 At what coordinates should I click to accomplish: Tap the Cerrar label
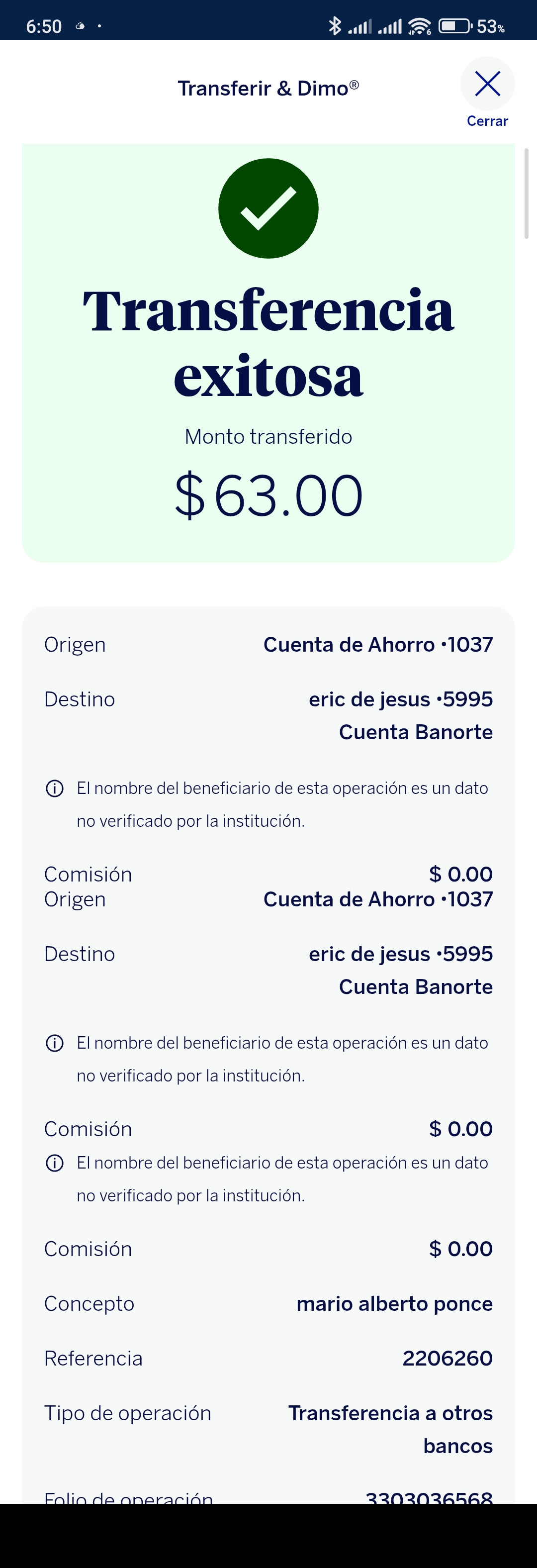tap(487, 121)
